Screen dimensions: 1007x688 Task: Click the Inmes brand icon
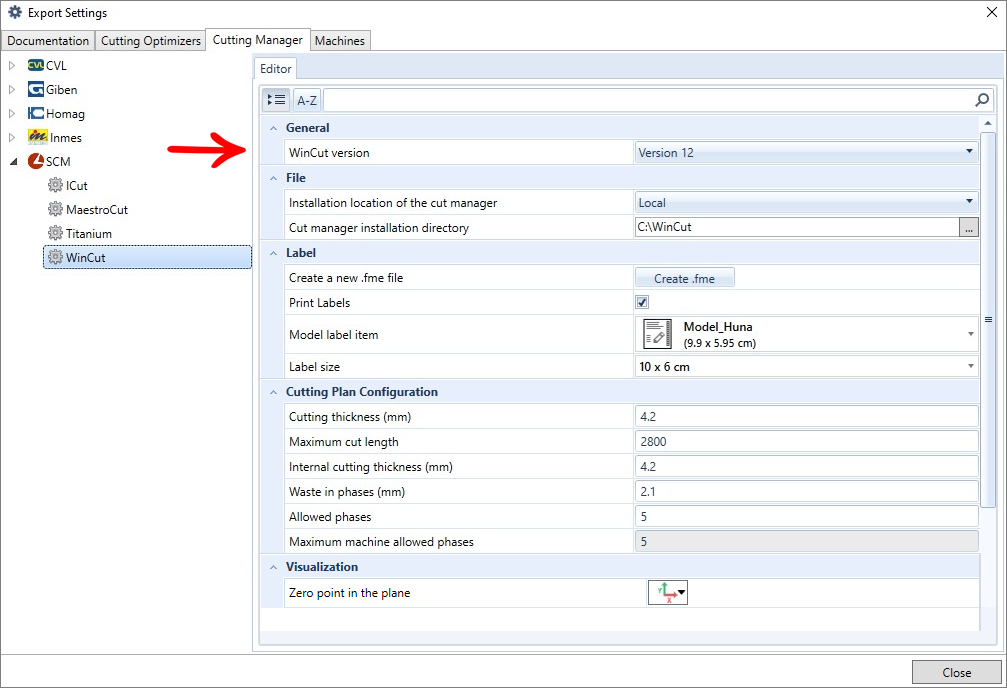click(x=38, y=137)
